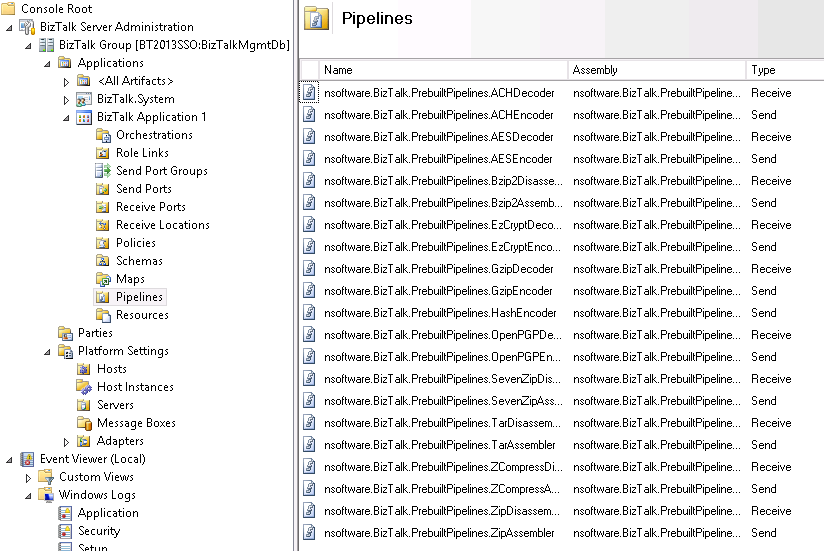
Task: Click the Host Instances gear icon
Action: pos(84,387)
